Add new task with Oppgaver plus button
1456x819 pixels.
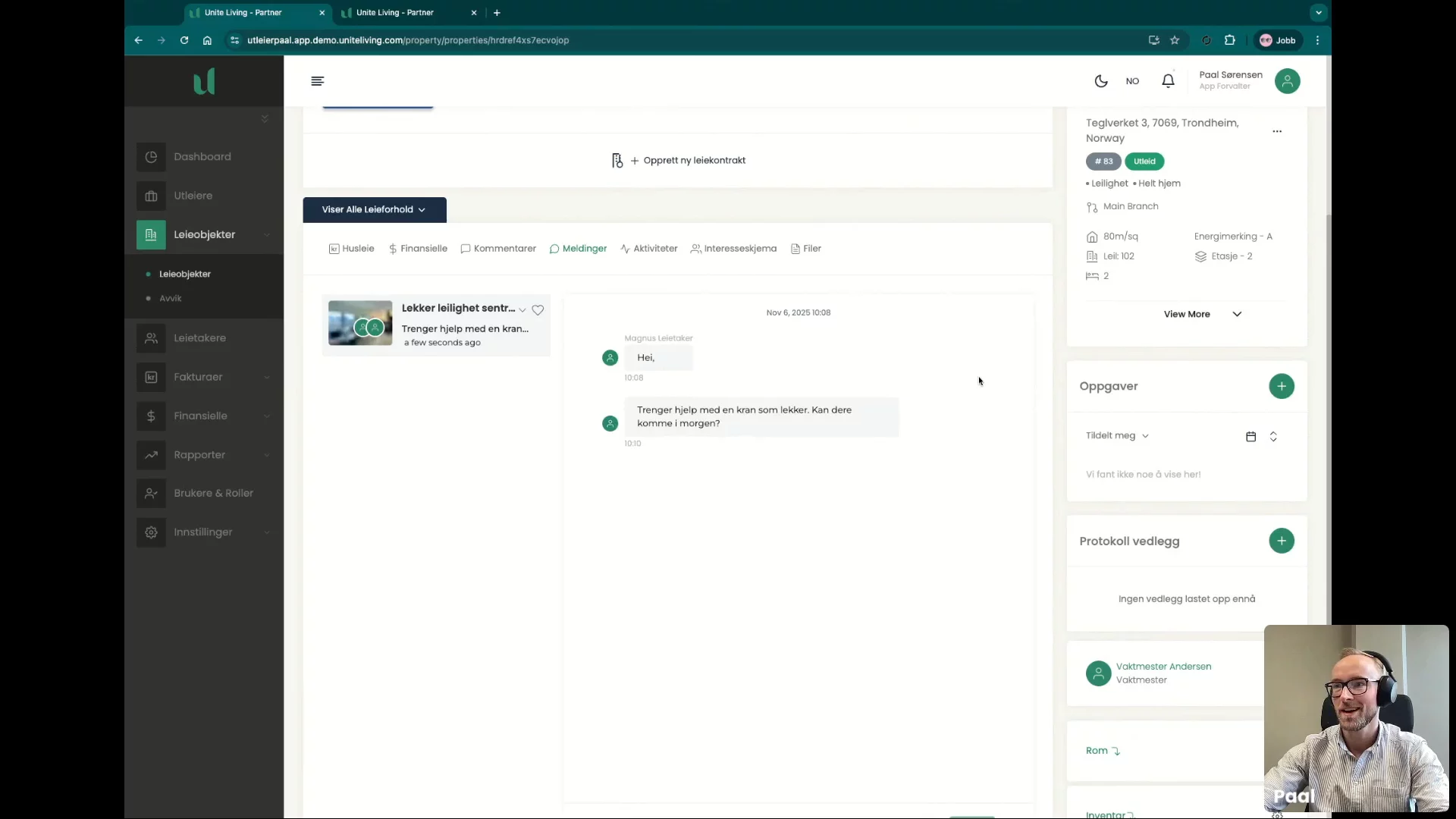[x=1281, y=386]
